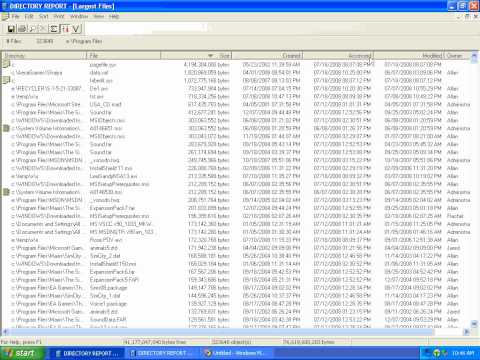The image size is (480, 360).
Task: Sort by the Directory column header
Action: tap(44, 56)
